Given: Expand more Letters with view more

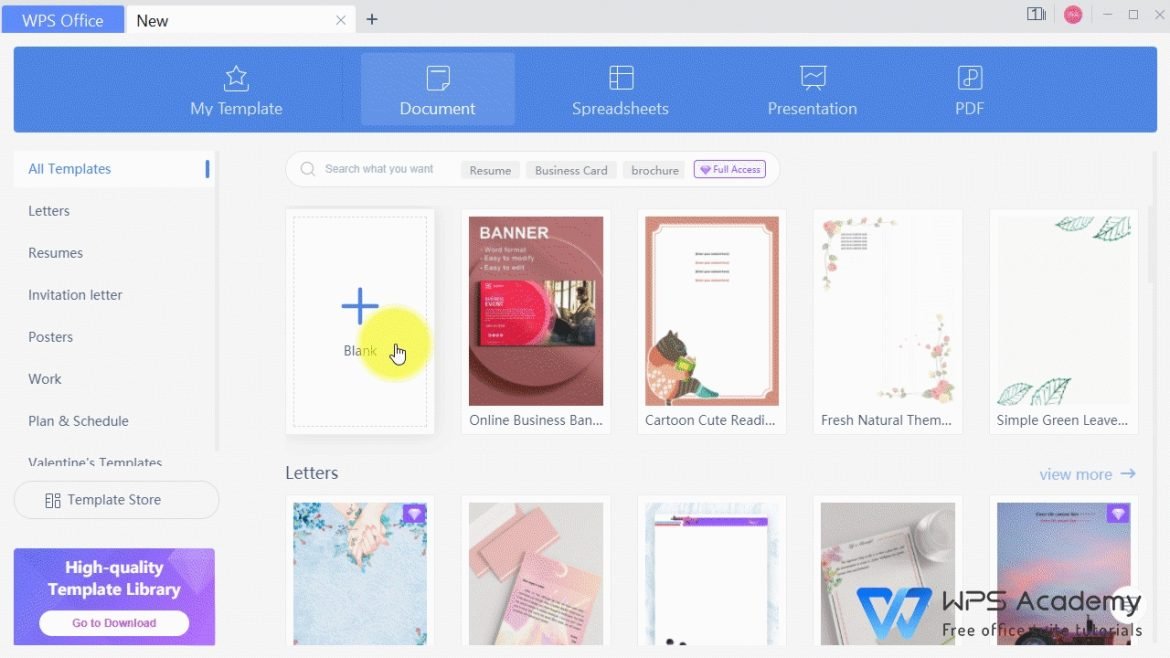Looking at the screenshot, I should 1087,474.
